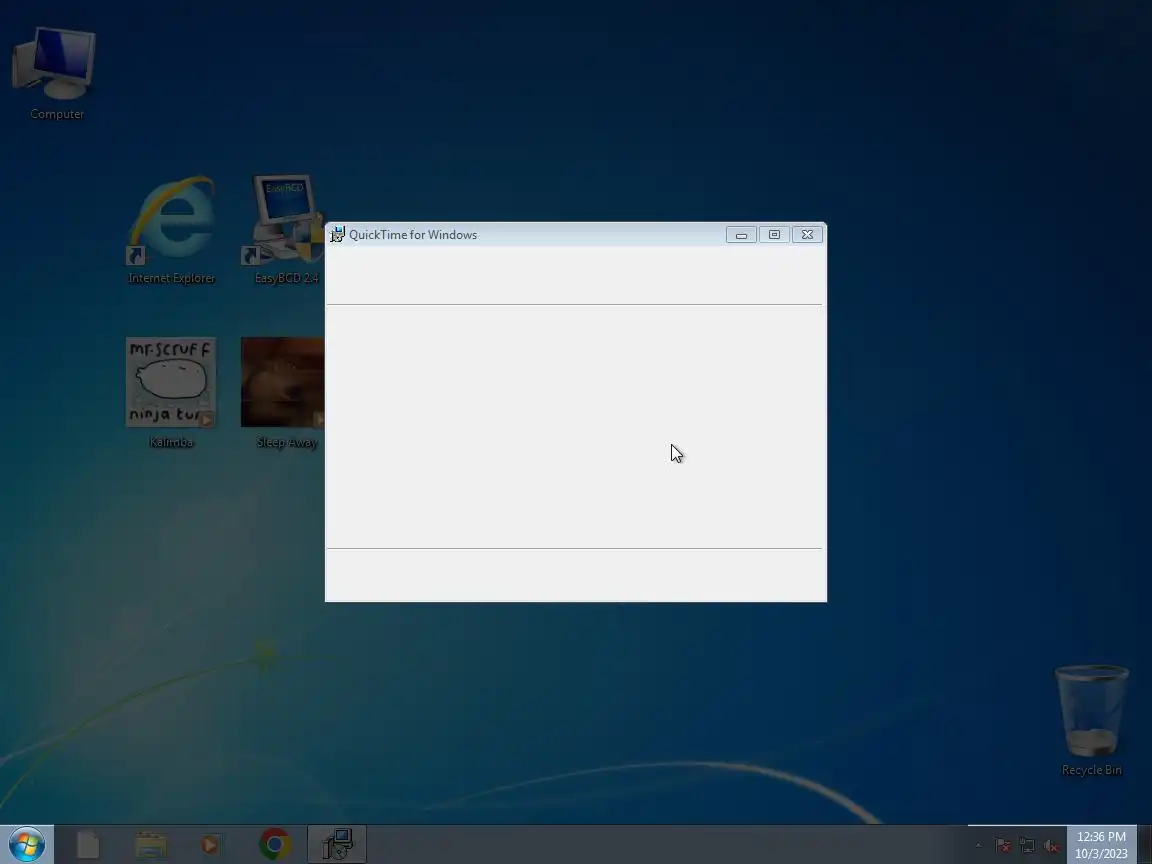Click the QuickTime for Windows title bar icon

(x=338, y=234)
